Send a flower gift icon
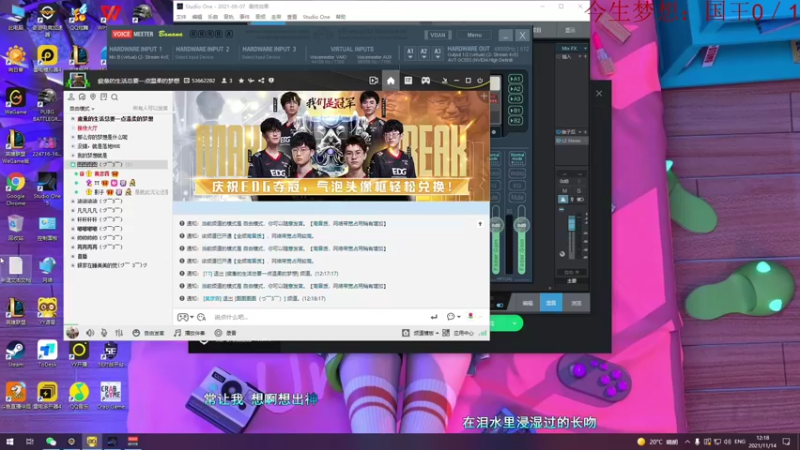Screen dimensions: 800x450 point(470,317)
